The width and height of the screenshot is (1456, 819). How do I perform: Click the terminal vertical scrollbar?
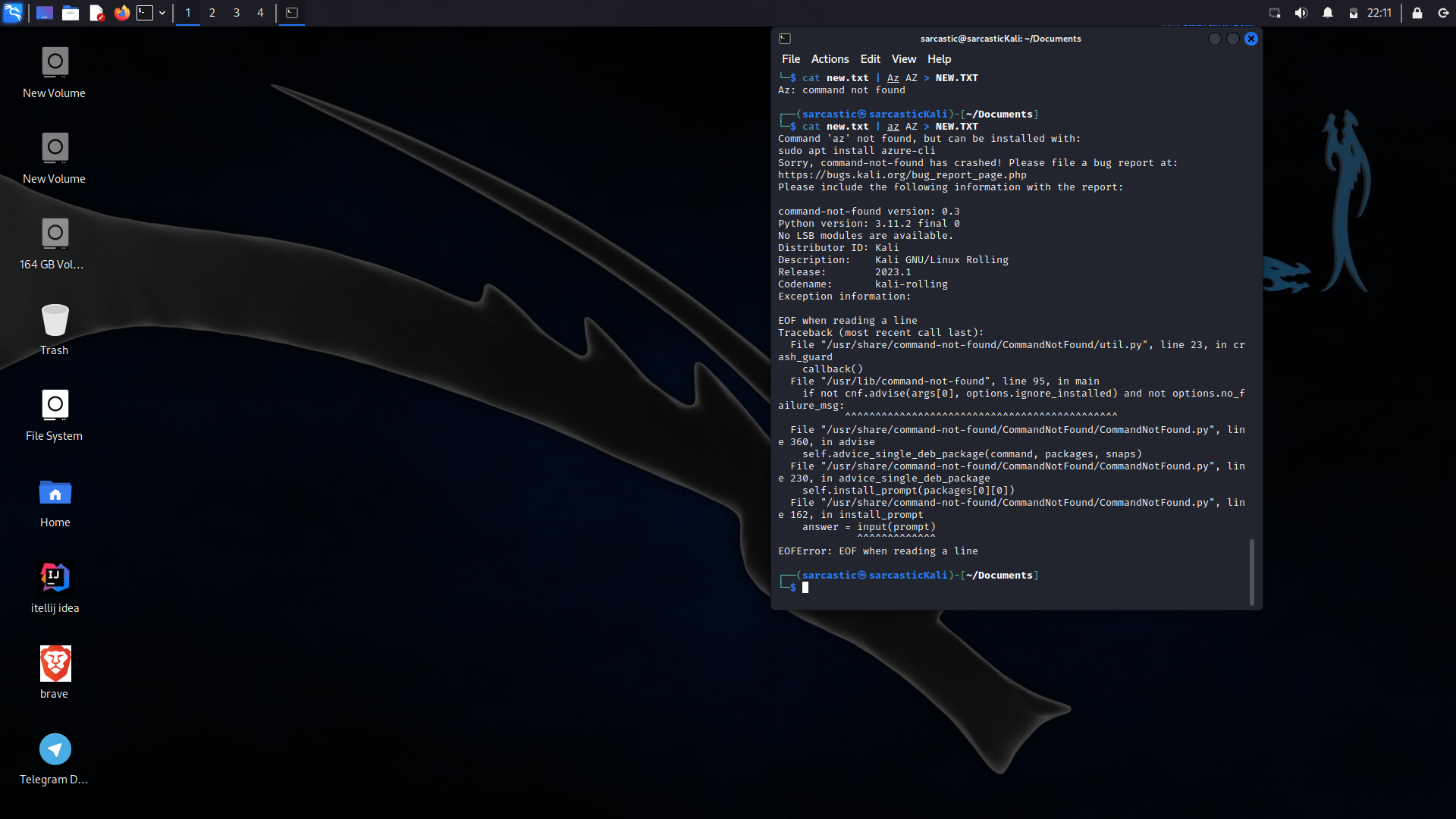click(x=1251, y=572)
